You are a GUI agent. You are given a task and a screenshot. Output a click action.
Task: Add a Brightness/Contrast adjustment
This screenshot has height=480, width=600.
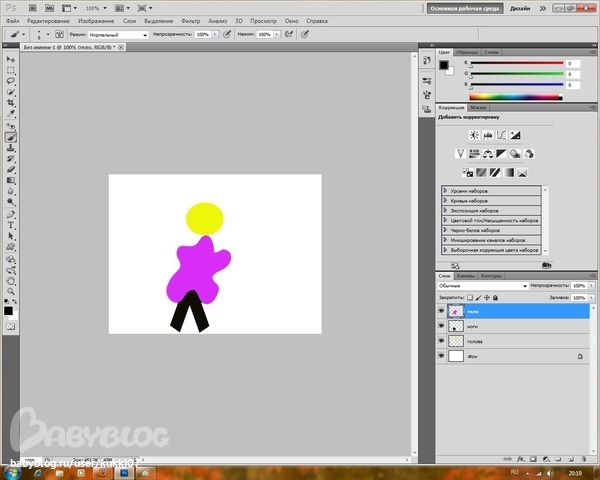pos(472,134)
